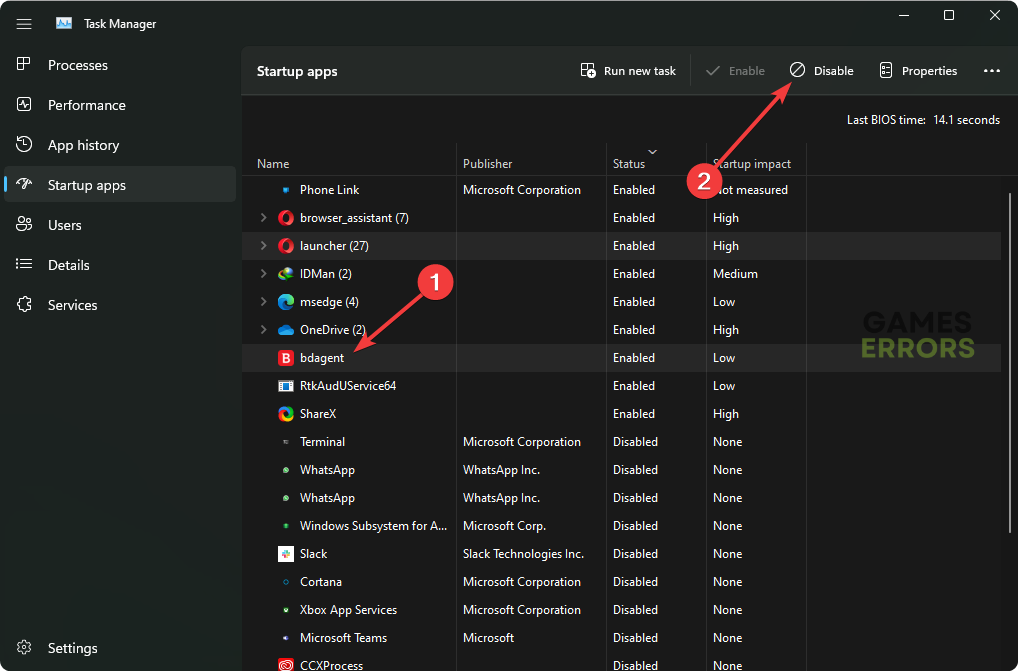Expand the browser_assistant group
1018x671 pixels.
pyautogui.click(x=263, y=218)
